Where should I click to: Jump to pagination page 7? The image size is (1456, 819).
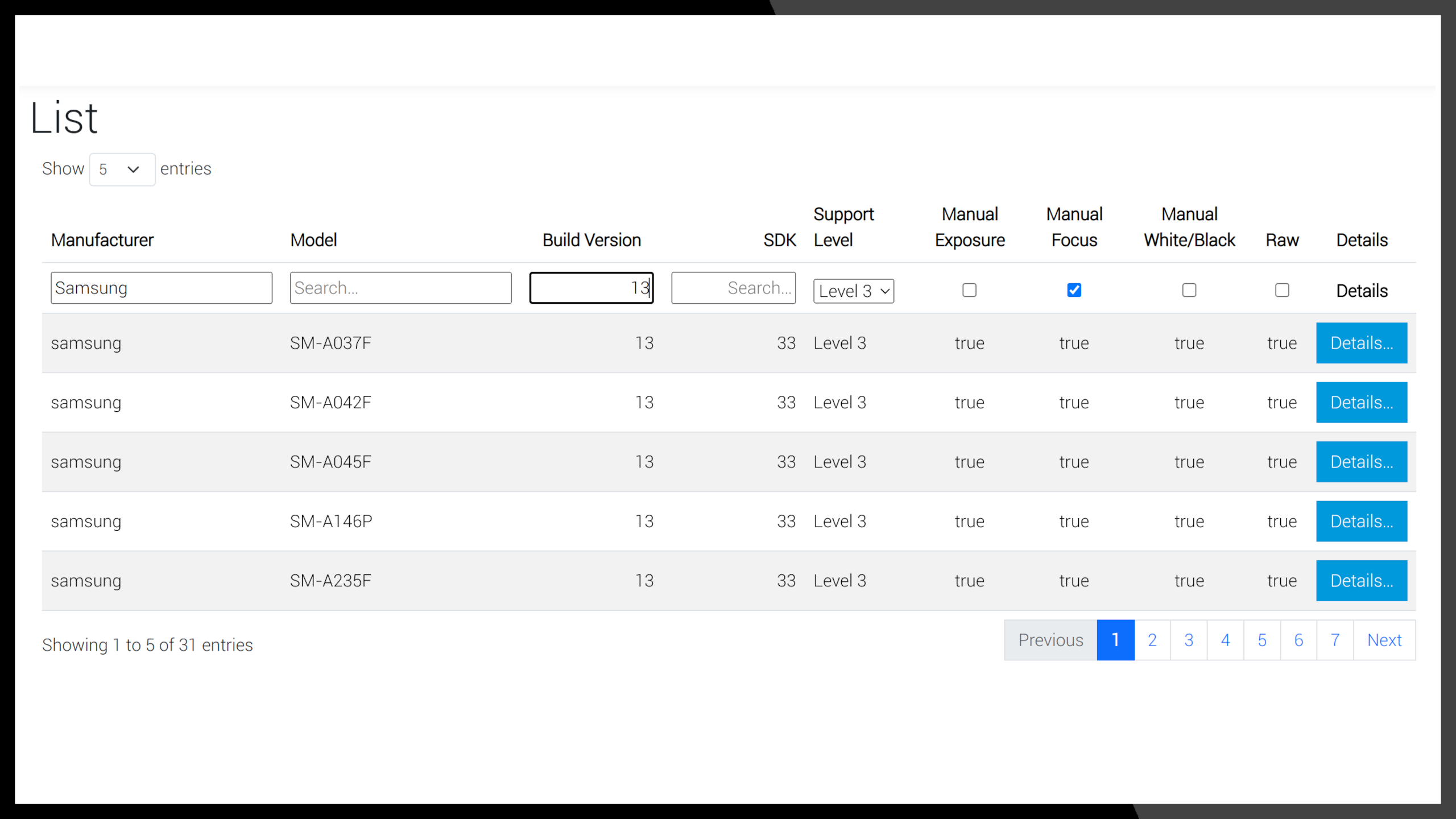point(1334,640)
